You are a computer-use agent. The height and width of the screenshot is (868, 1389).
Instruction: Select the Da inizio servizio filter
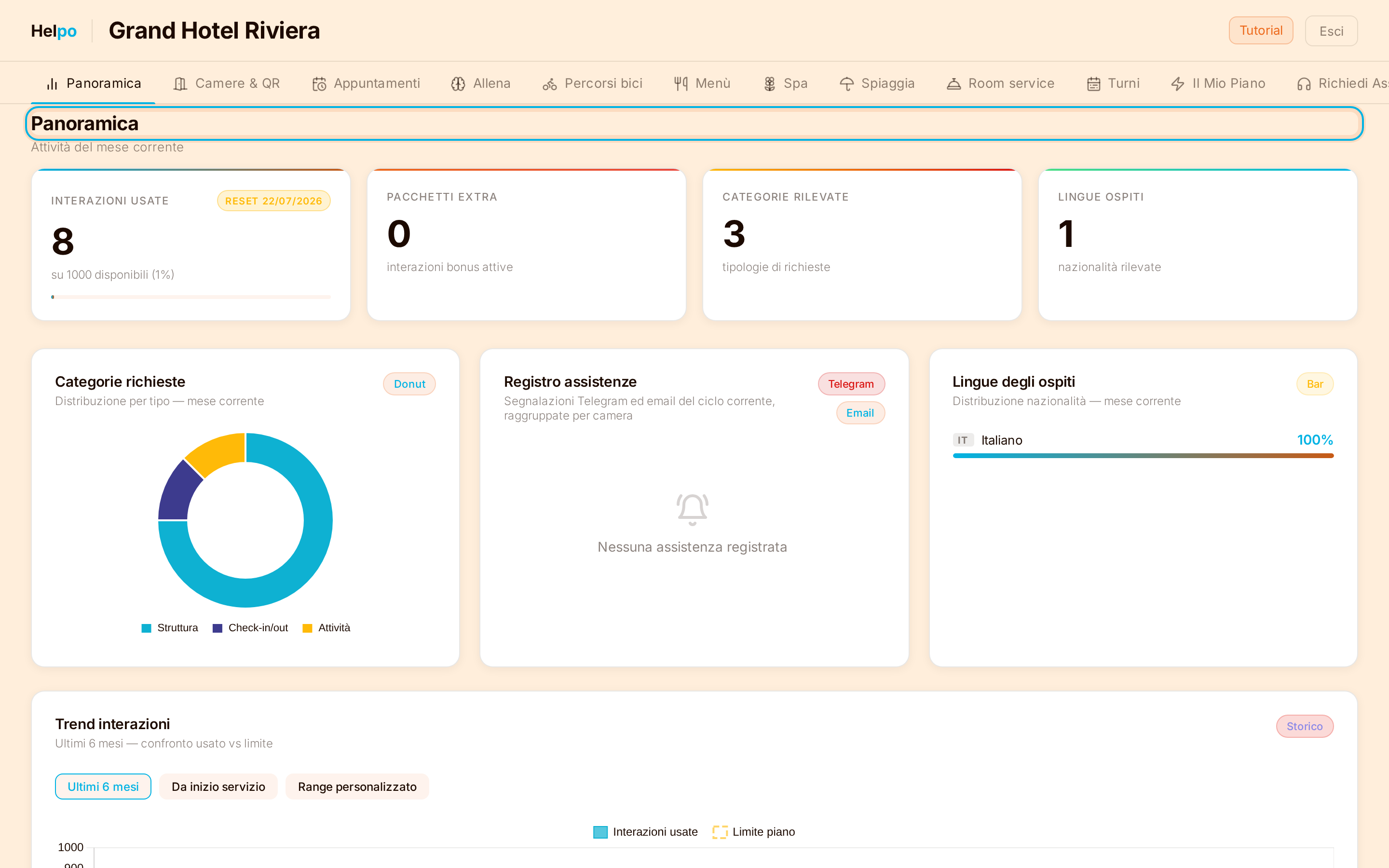pyautogui.click(x=218, y=787)
